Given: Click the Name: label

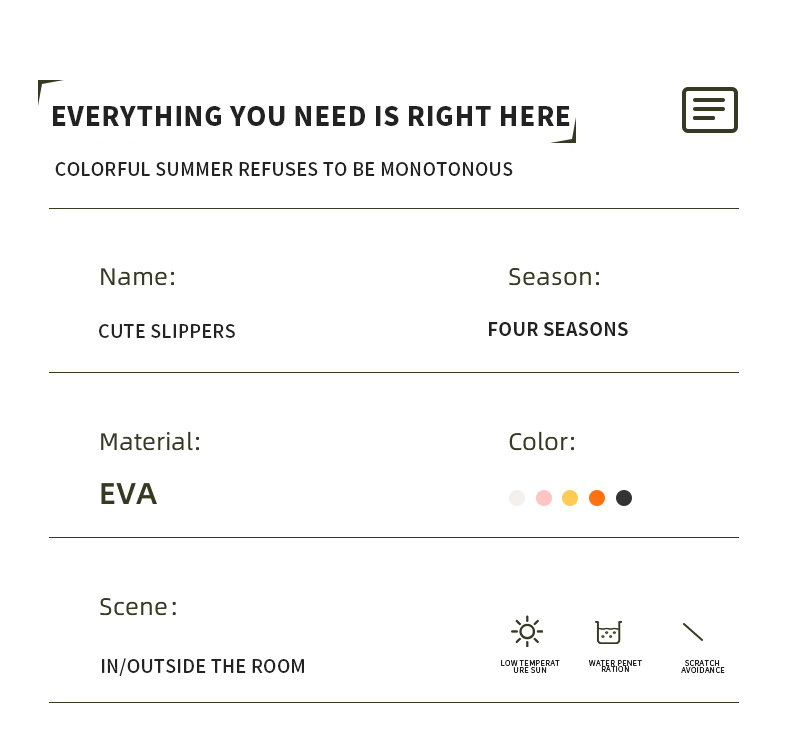Looking at the screenshot, I should [137, 277].
